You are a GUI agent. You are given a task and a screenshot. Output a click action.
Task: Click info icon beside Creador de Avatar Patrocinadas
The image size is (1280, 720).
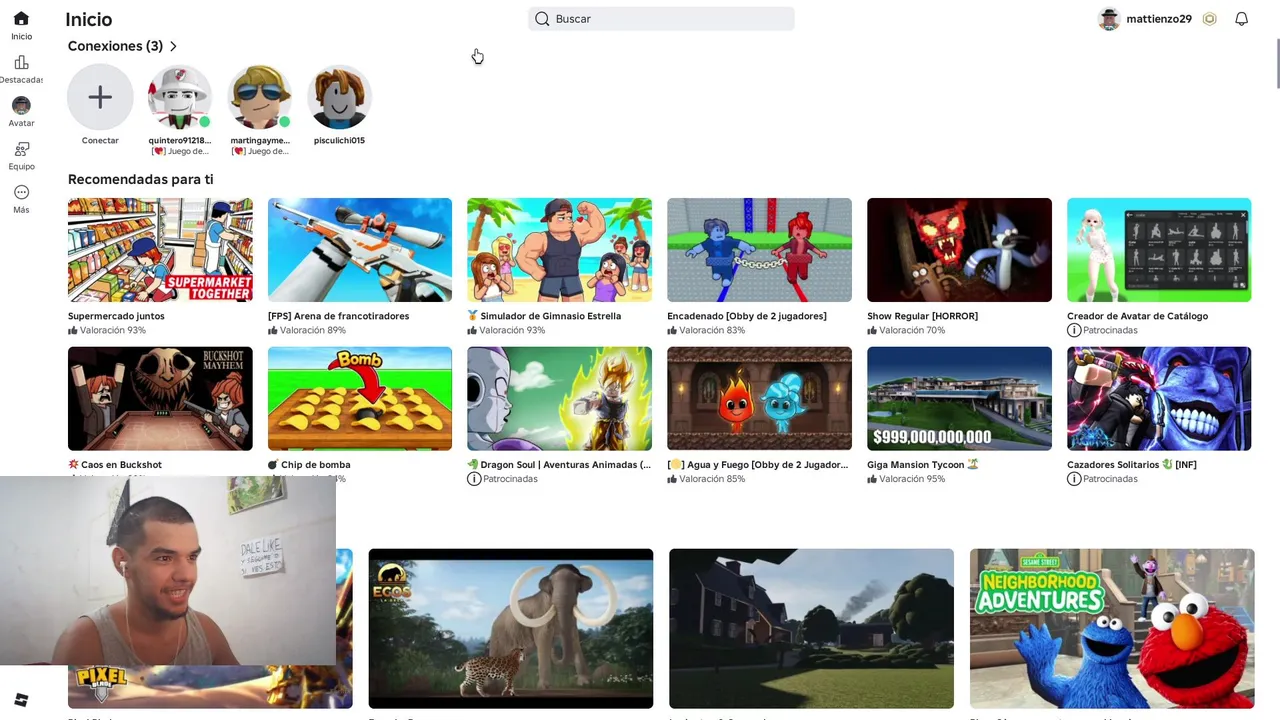click(x=1074, y=330)
